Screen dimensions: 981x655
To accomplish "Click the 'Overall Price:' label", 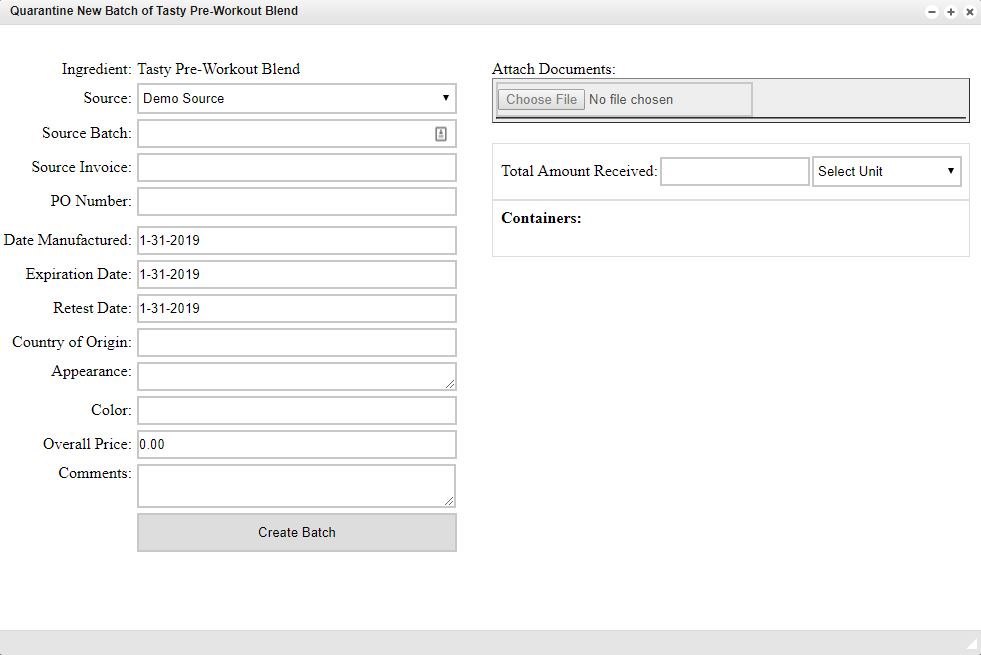I will point(87,444).
